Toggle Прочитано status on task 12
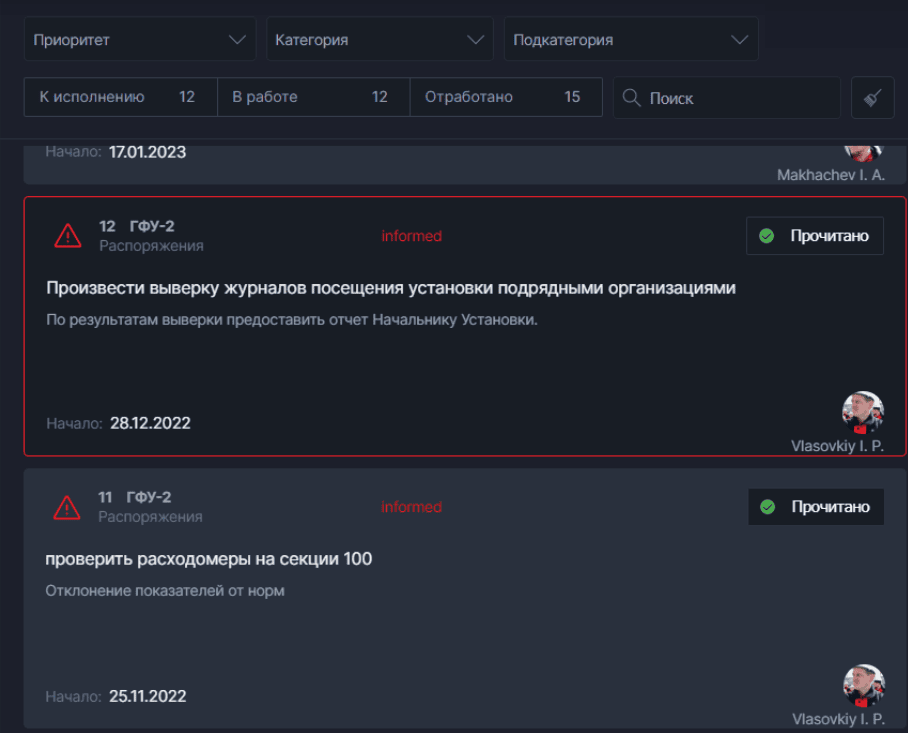908x733 pixels. [x=815, y=236]
